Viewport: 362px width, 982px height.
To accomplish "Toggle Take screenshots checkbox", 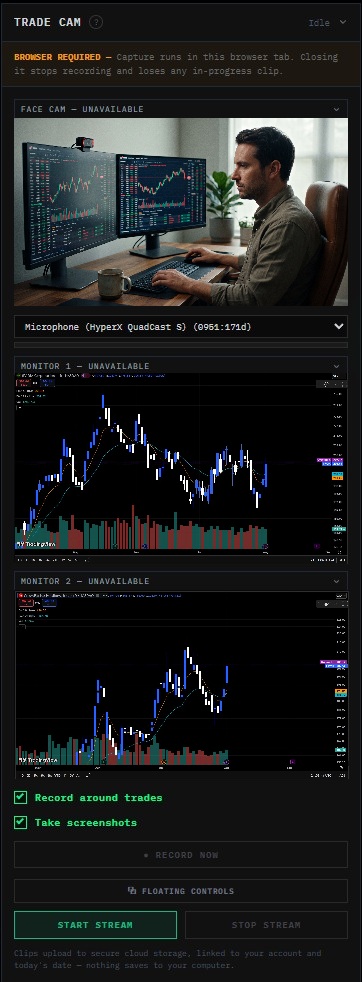I will coord(21,822).
